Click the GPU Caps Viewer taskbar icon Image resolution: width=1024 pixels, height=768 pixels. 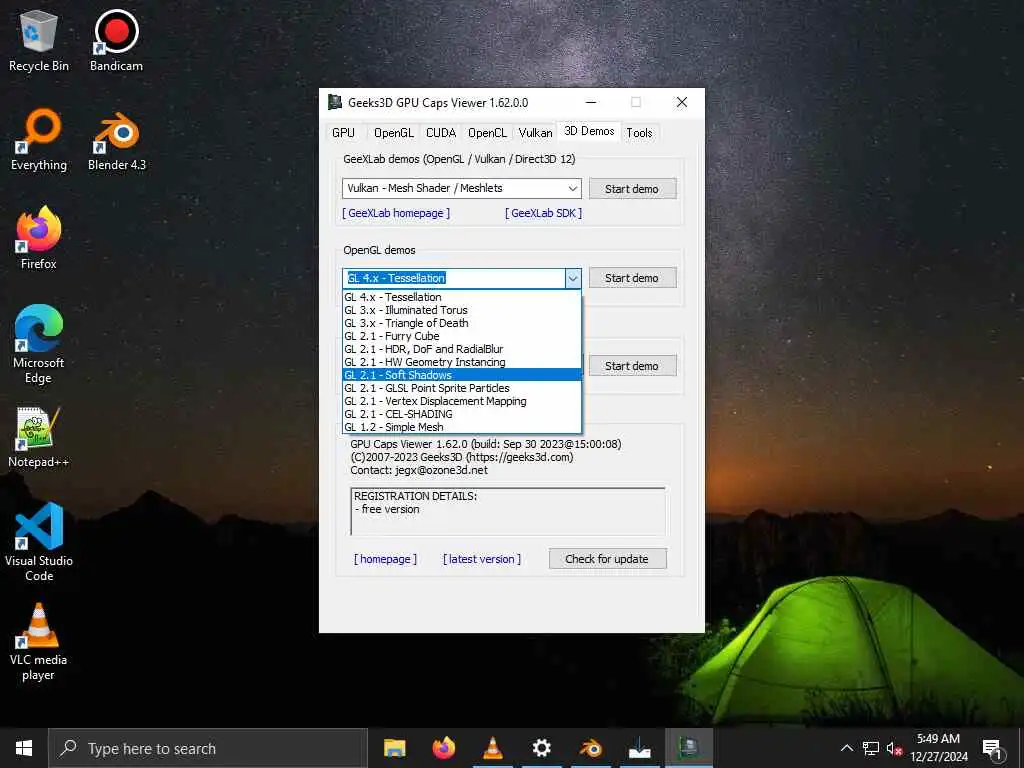pos(688,748)
